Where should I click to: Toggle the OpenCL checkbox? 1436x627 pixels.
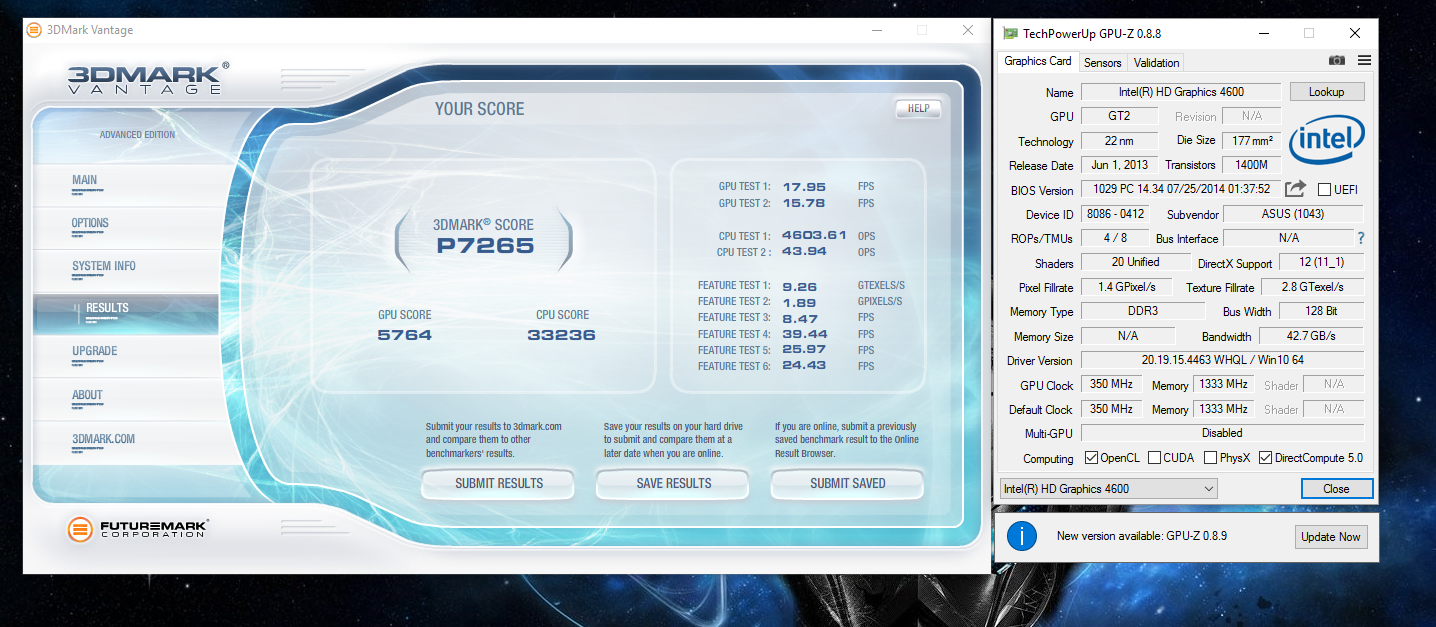click(x=1091, y=458)
